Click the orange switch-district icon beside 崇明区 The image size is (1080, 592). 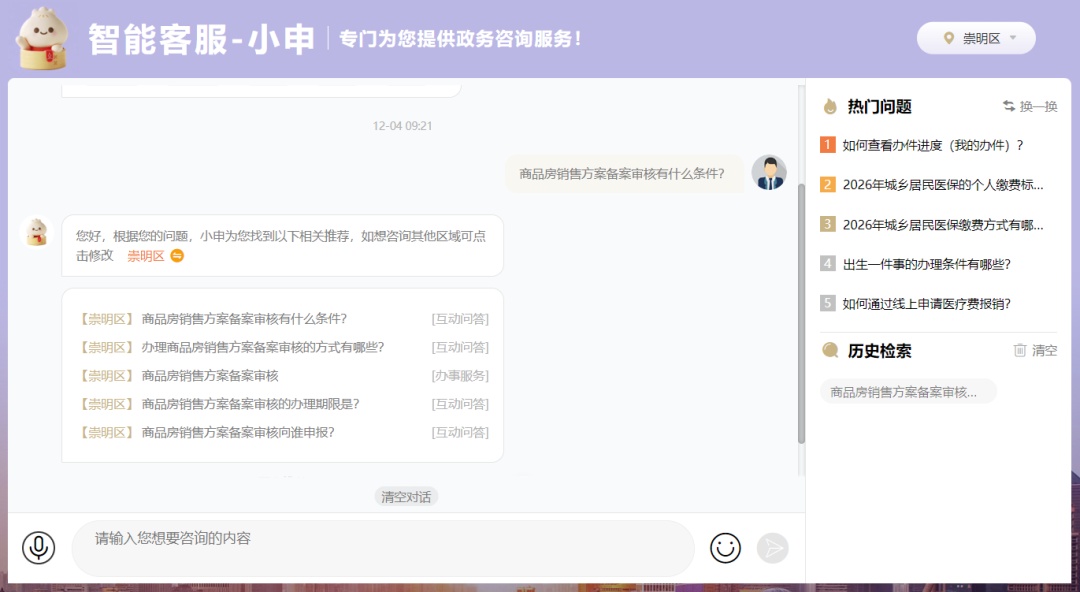point(177,256)
